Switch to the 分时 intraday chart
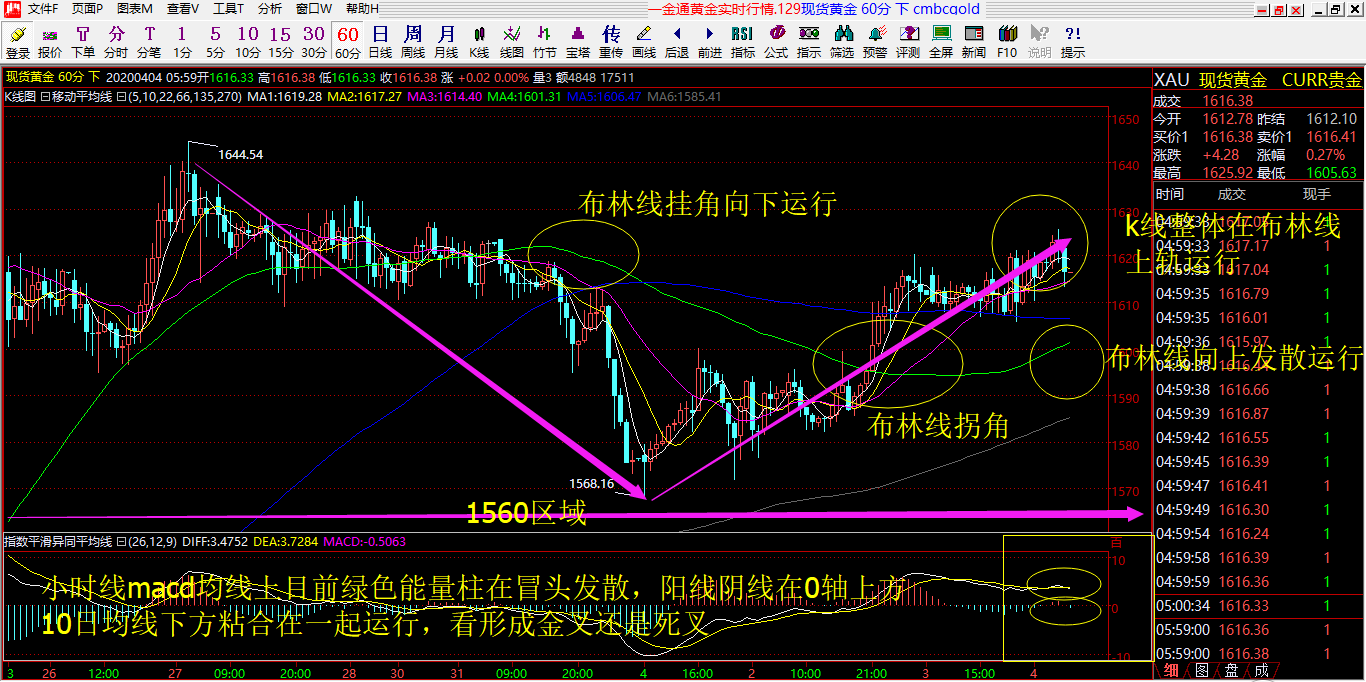This screenshot has width=1366, height=682. click(116, 42)
